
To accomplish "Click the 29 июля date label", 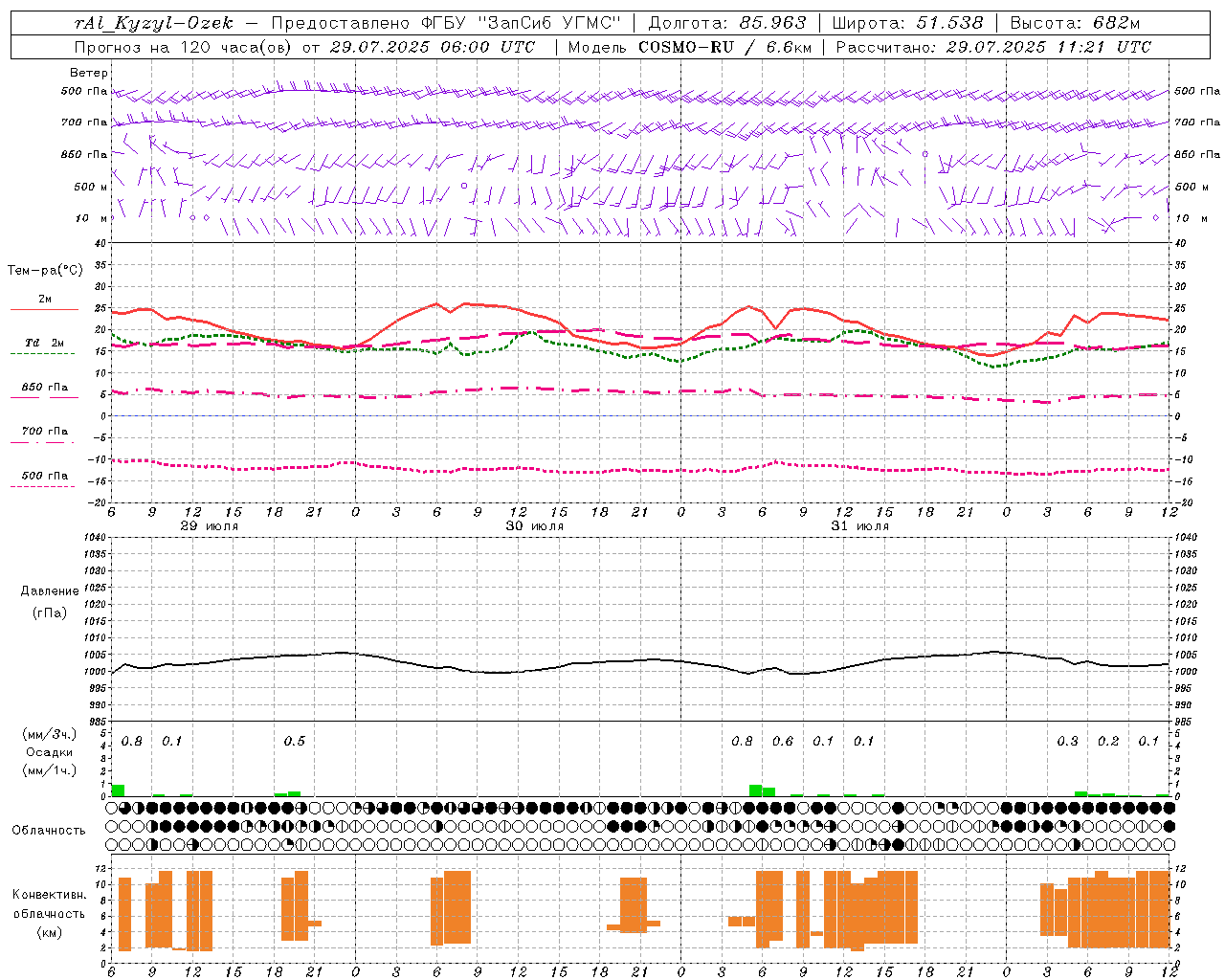I will click(x=210, y=526).
